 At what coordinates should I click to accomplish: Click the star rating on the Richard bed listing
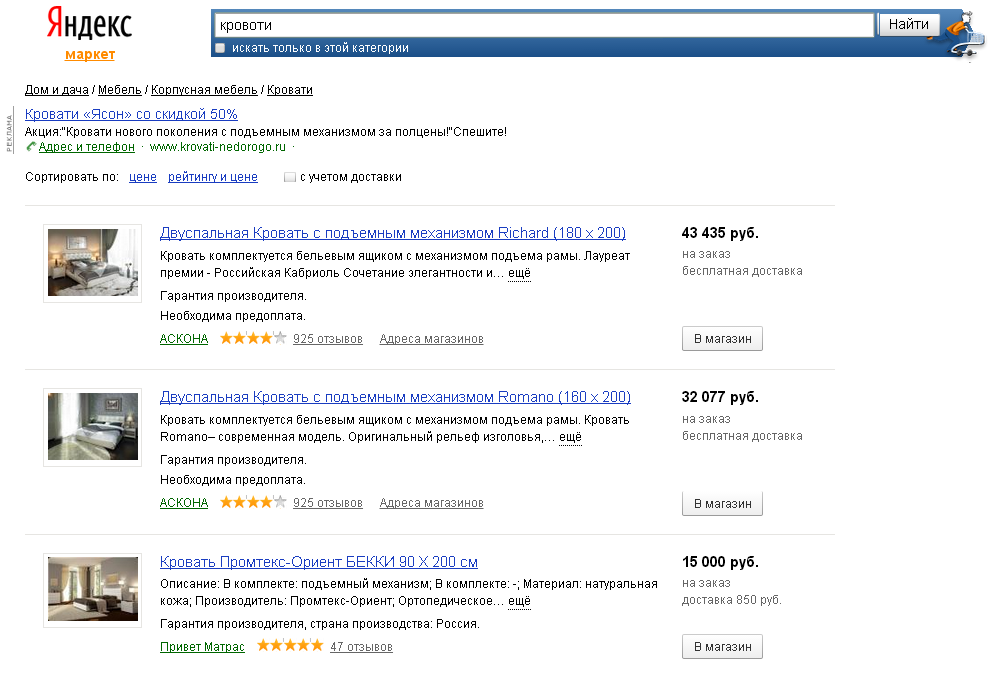click(253, 339)
